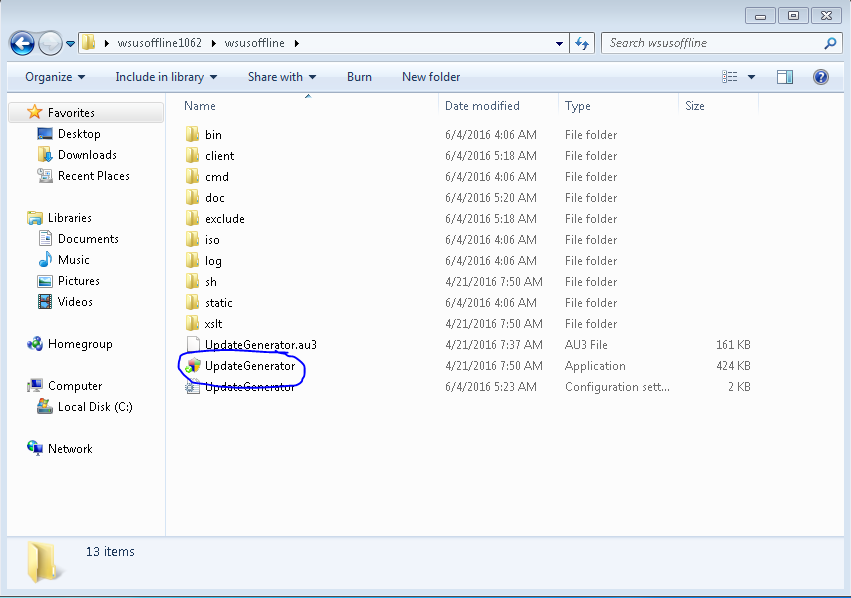Click the Burn toolbar button
851x598 pixels.
point(359,77)
